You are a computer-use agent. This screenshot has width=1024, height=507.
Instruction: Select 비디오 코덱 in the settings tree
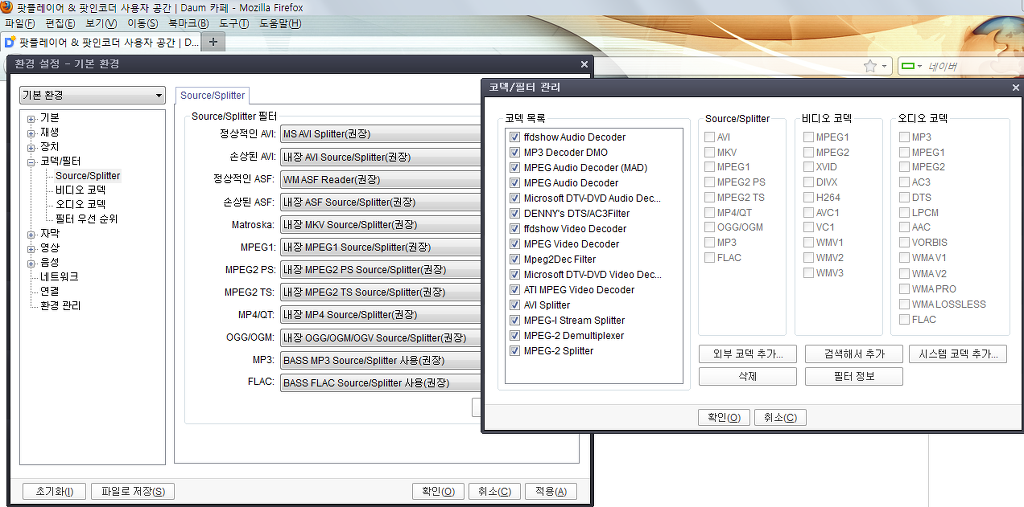[x=80, y=190]
